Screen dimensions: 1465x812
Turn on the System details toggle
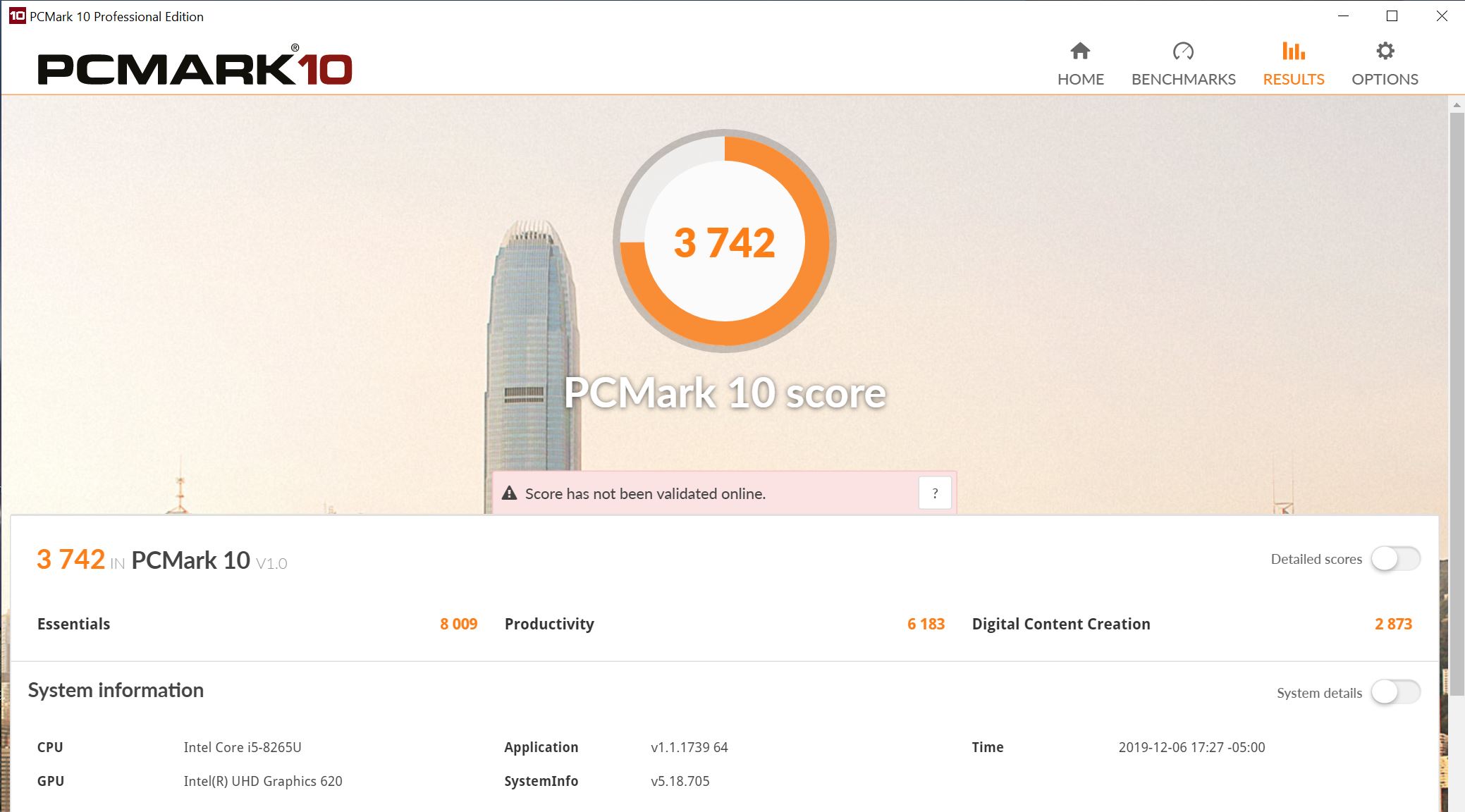click(x=1394, y=692)
